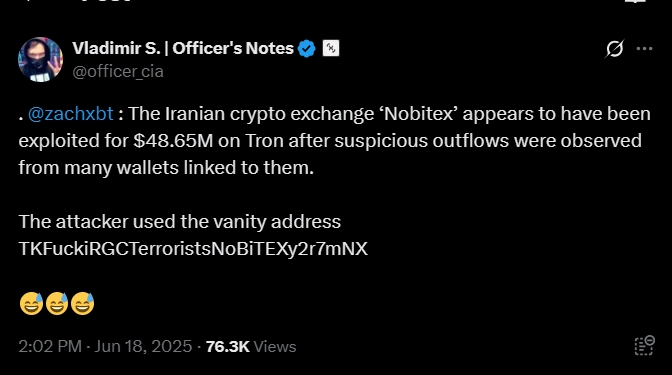Click the dashed document icon with minus badge
This screenshot has width=672, height=375.
tap(644, 346)
